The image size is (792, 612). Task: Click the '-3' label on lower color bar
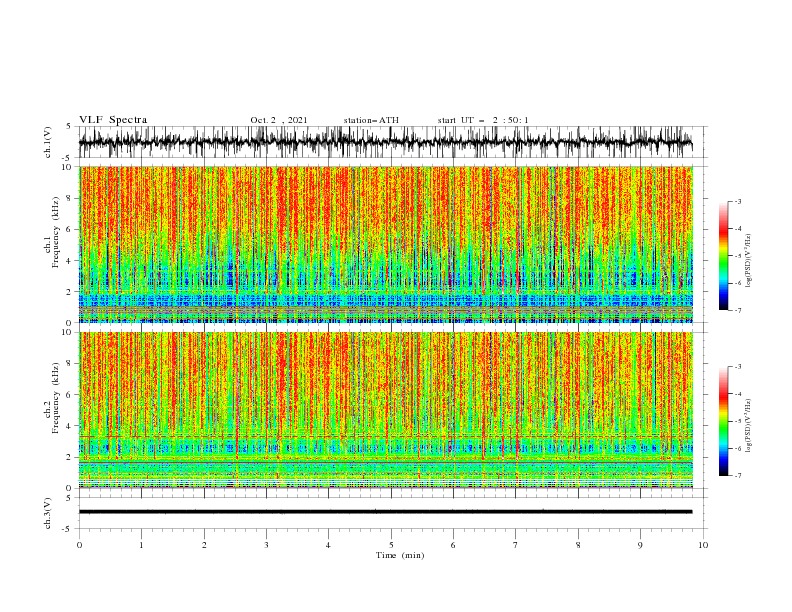tap(738, 367)
